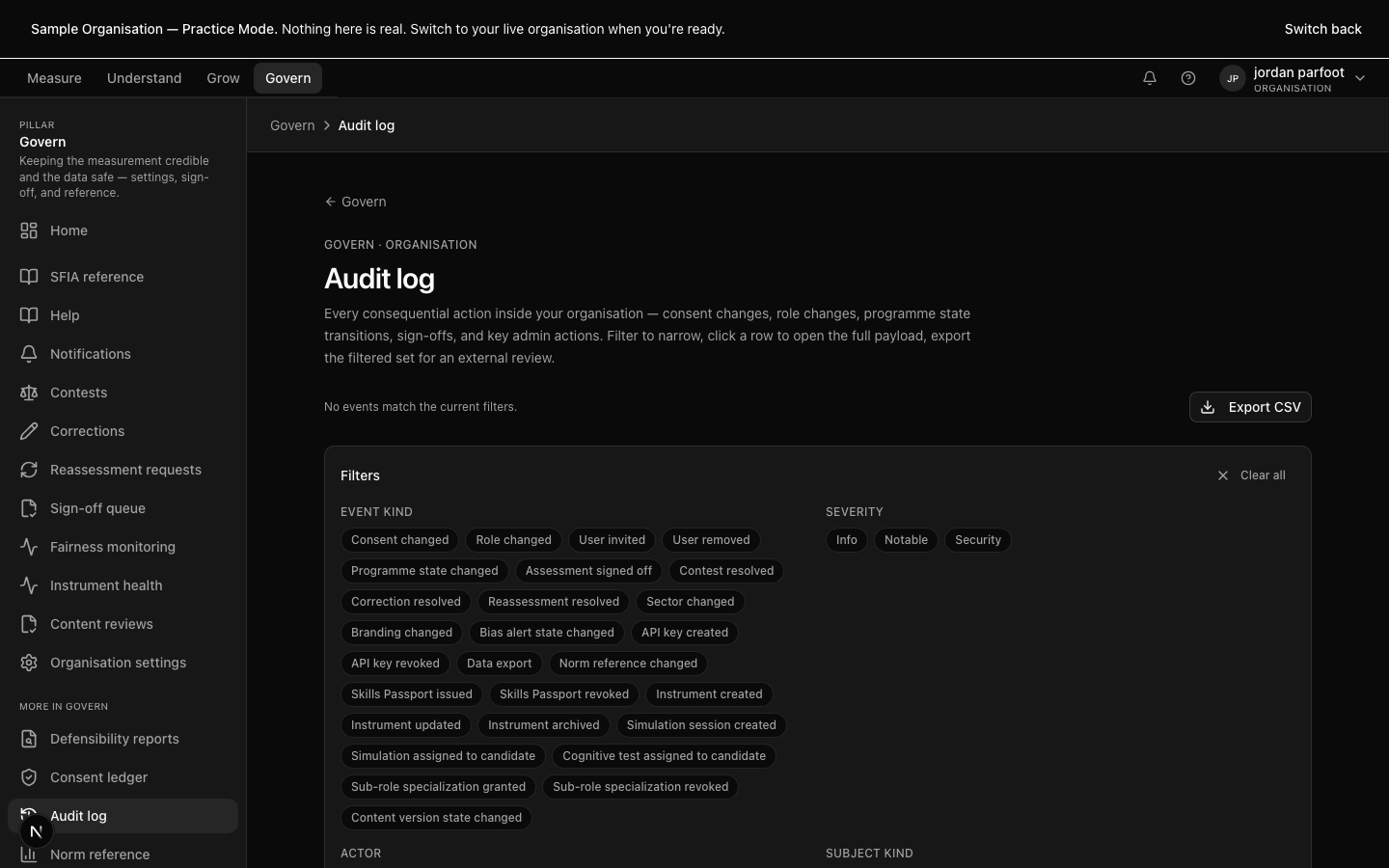Toggle the Info severity chip
This screenshot has height=868, width=1389.
[847, 540]
